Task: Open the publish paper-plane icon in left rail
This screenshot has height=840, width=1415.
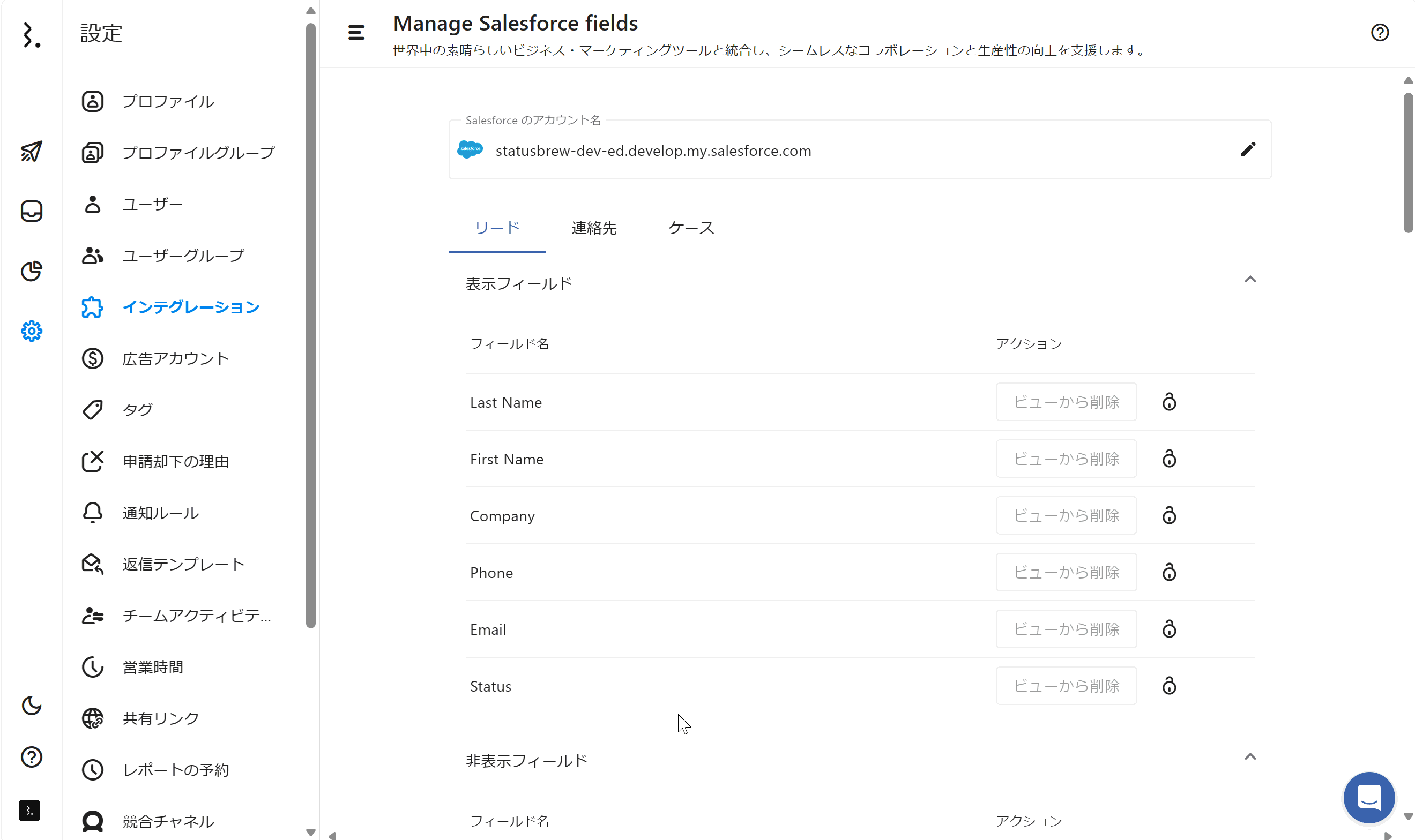Action: [31, 151]
